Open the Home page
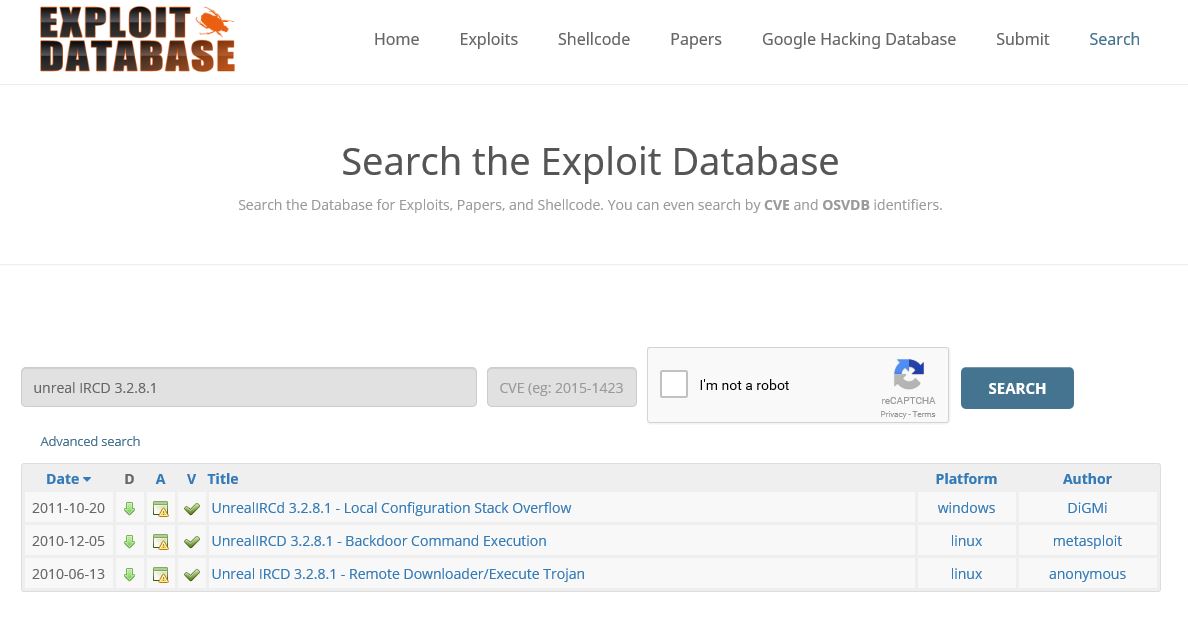The width and height of the screenshot is (1188, 623). click(x=396, y=39)
